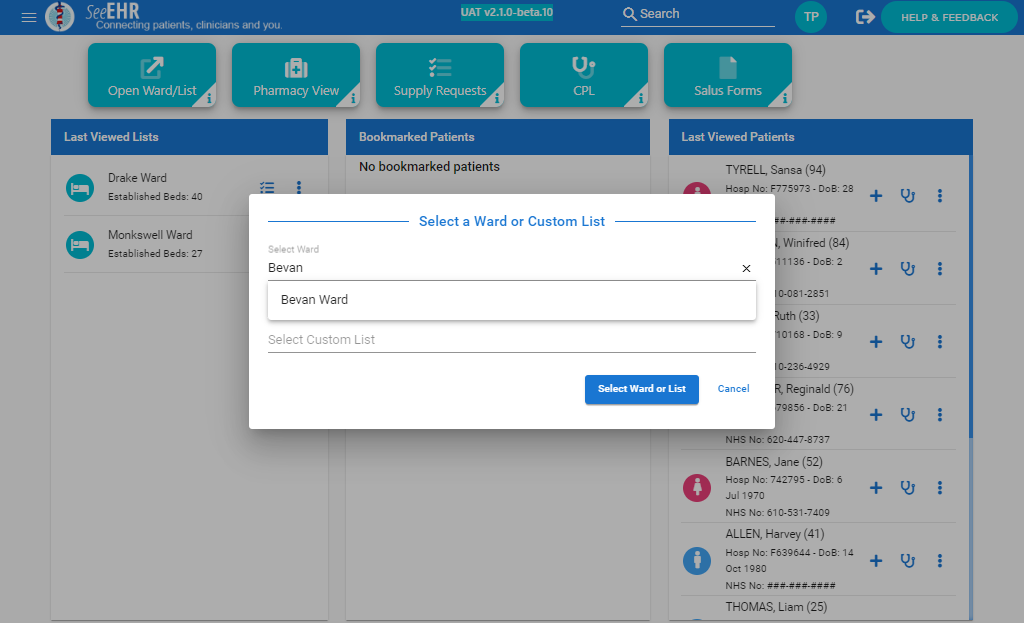Click the search magnifier icon
The image size is (1024, 623).
click(630, 14)
